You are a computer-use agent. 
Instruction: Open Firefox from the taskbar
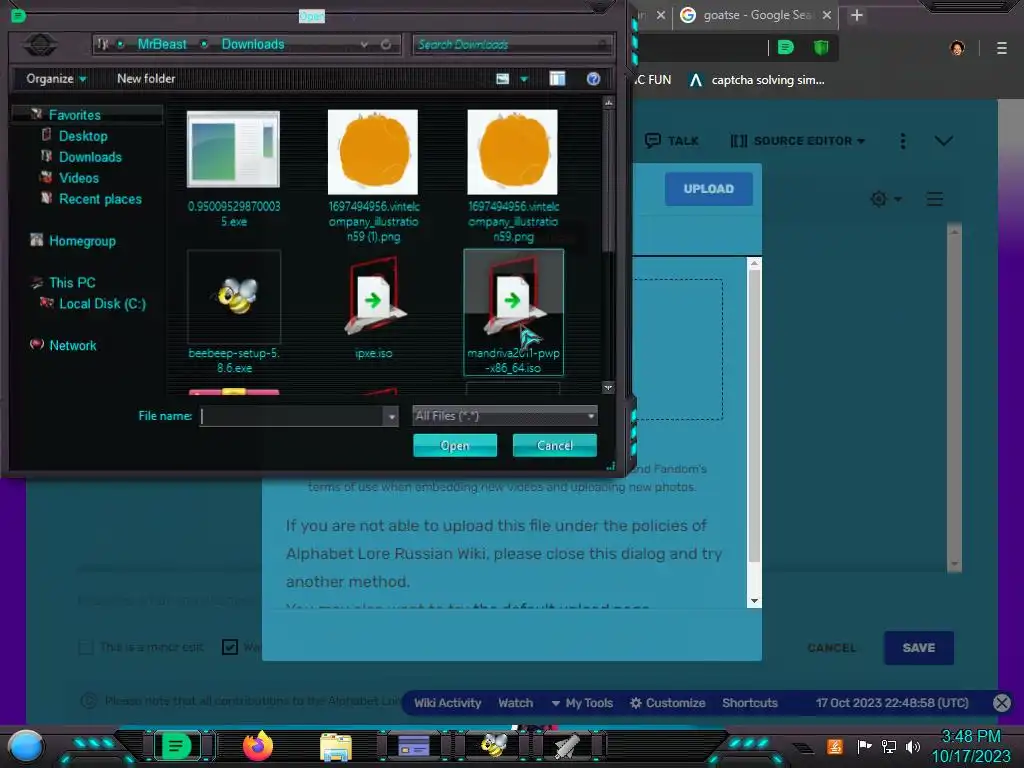coord(257,746)
